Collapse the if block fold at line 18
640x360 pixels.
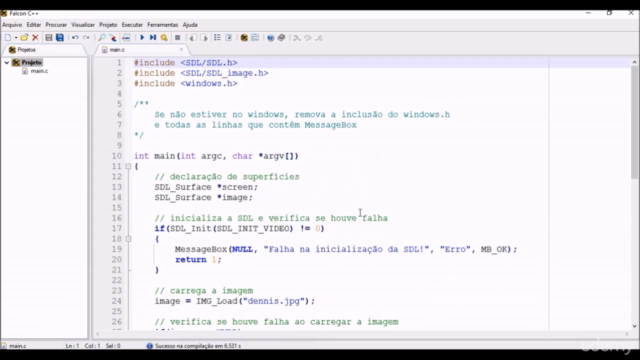click(x=128, y=239)
